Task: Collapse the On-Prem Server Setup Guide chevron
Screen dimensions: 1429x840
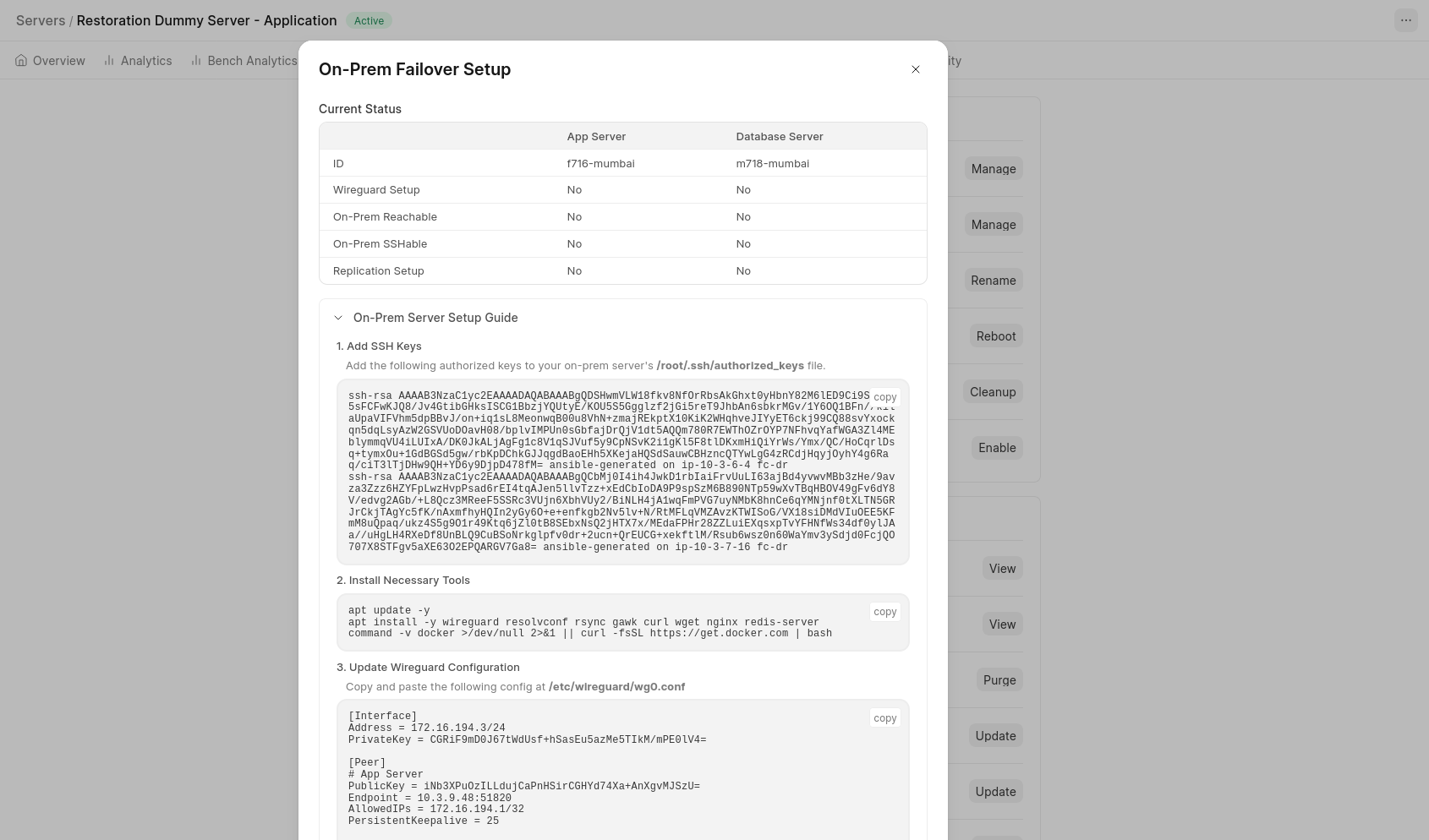Action: point(338,318)
